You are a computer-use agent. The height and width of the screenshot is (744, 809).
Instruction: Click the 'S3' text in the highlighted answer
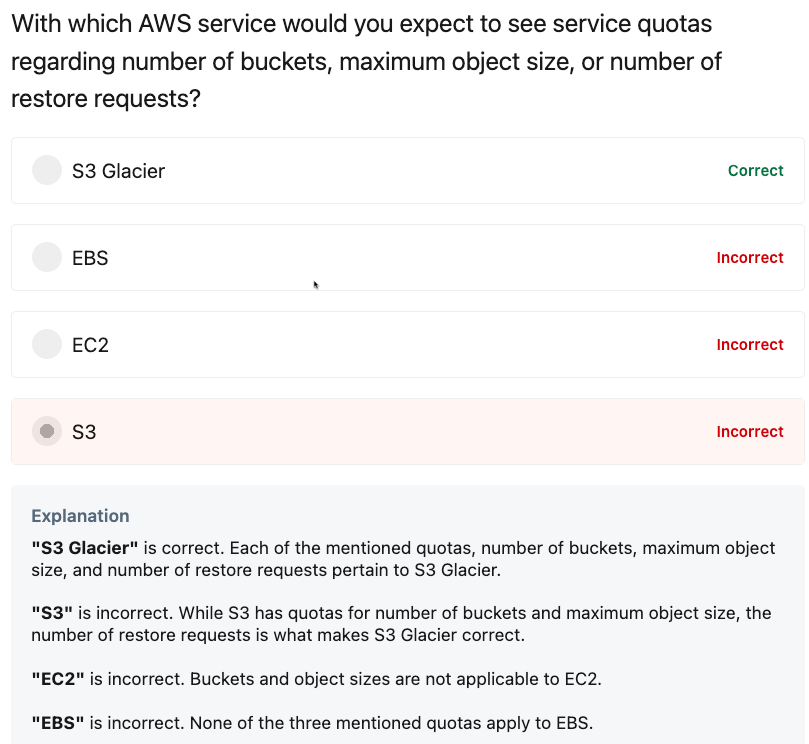[x=84, y=432]
